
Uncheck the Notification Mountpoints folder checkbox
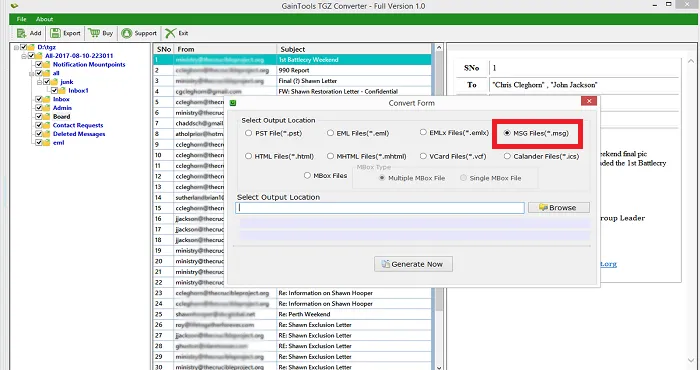[x=39, y=65]
